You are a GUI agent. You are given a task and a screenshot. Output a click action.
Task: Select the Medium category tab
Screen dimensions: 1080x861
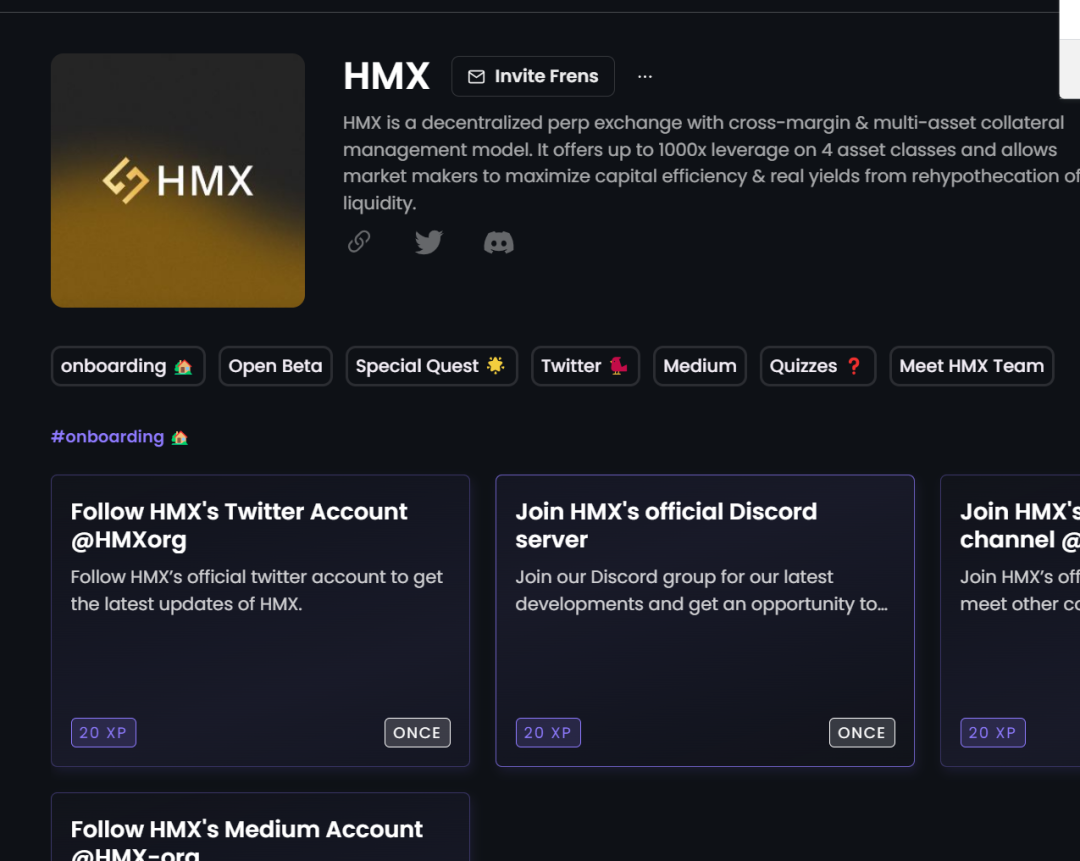700,366
